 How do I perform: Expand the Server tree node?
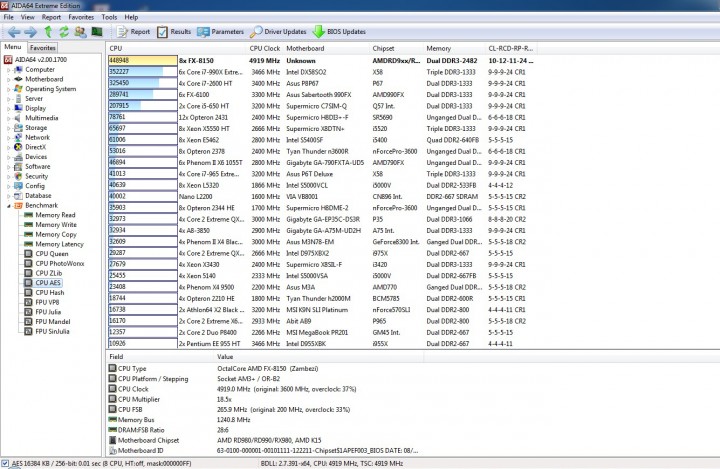point(8,99)
